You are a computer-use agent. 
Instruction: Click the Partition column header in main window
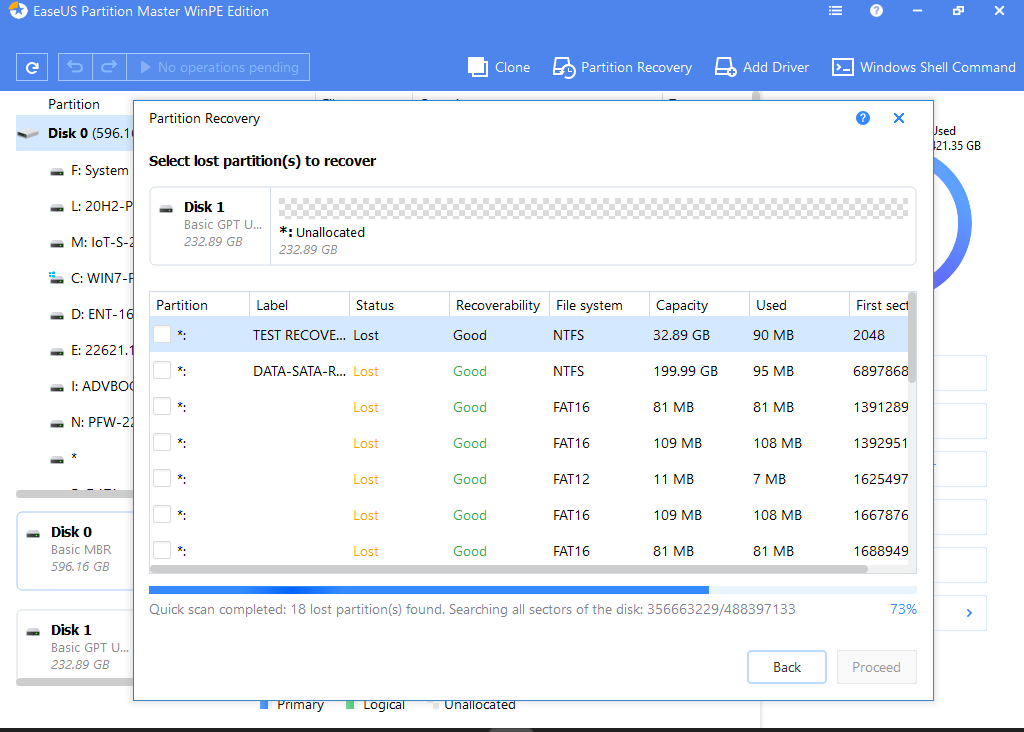pos(74,104)
